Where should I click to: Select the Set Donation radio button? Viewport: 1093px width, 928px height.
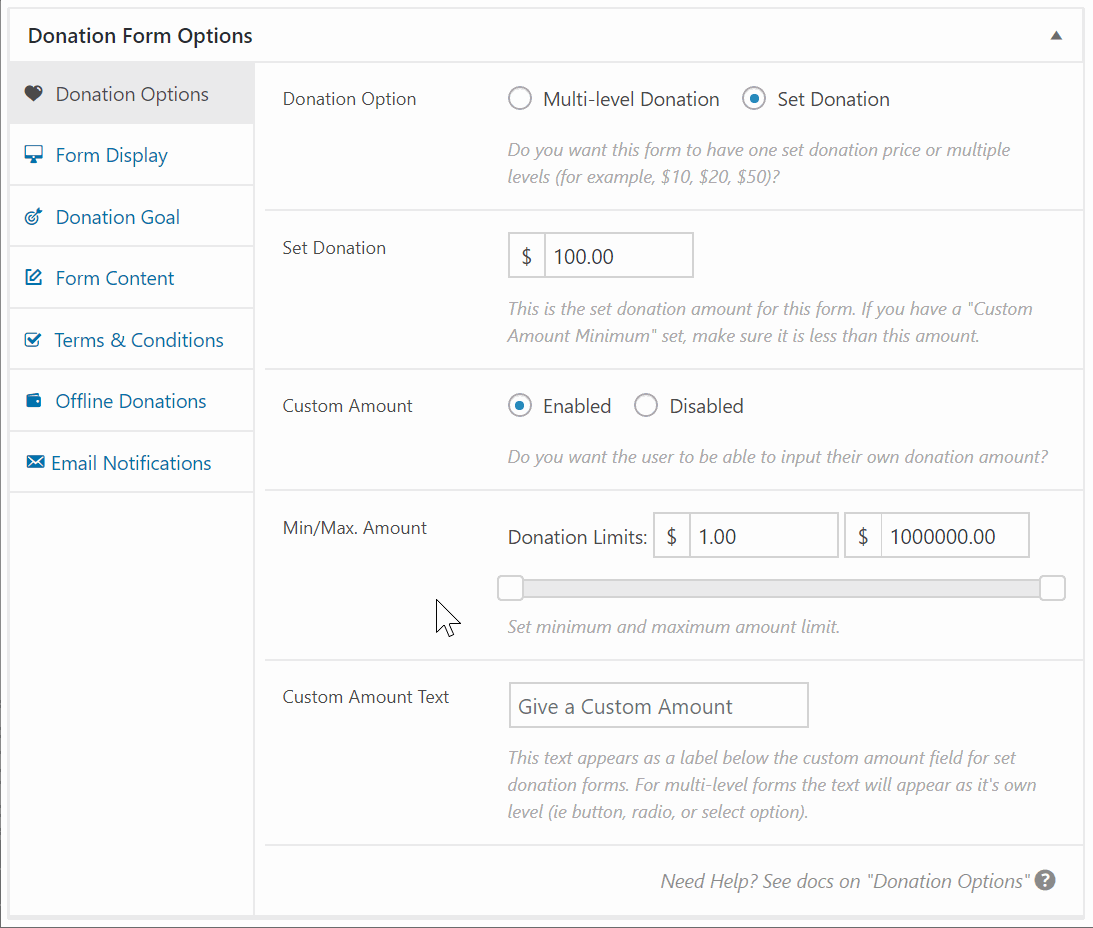754,99
